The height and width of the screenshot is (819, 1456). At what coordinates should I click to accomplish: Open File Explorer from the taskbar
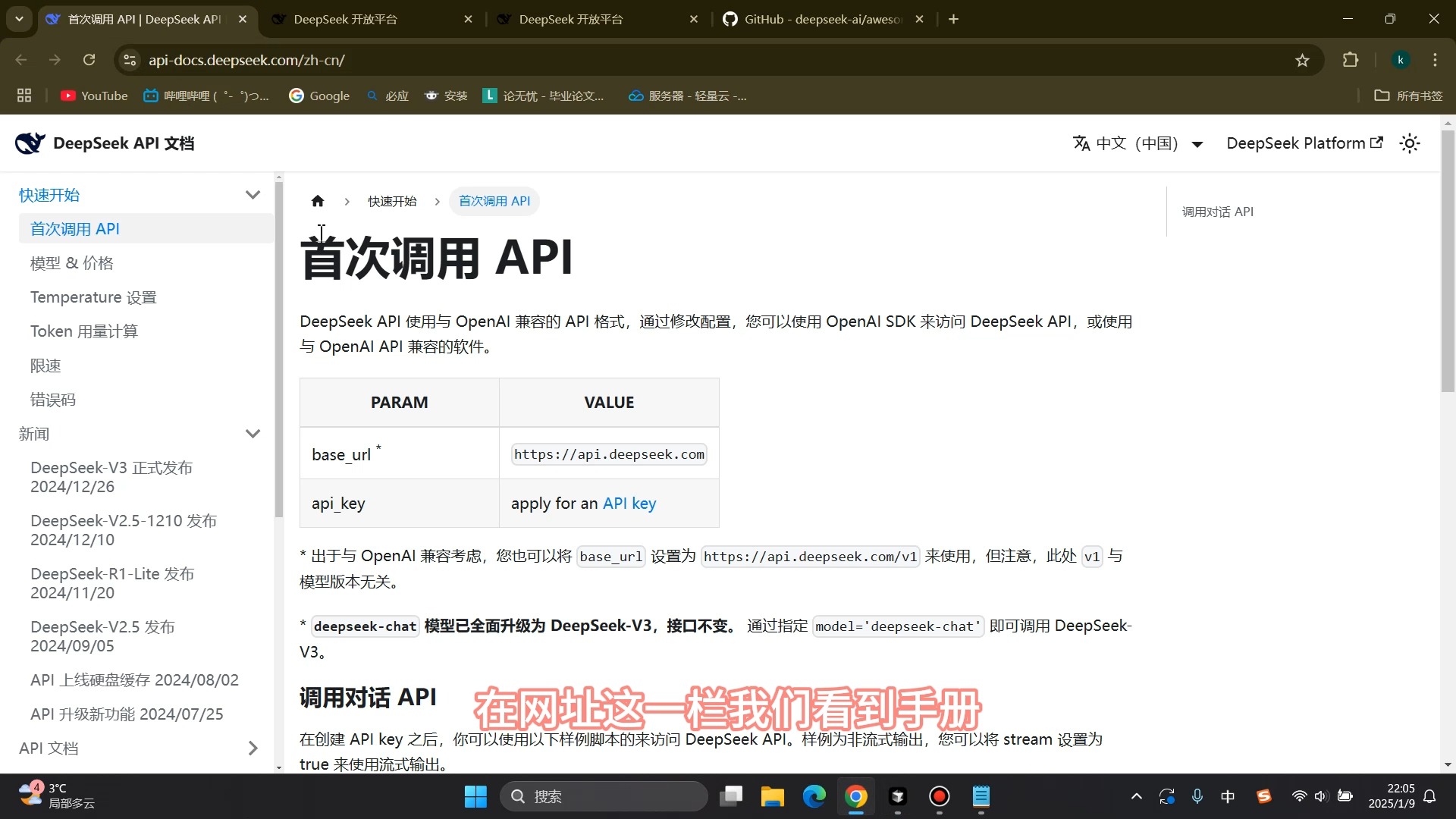pyautogui.click(x=772, y=796)
